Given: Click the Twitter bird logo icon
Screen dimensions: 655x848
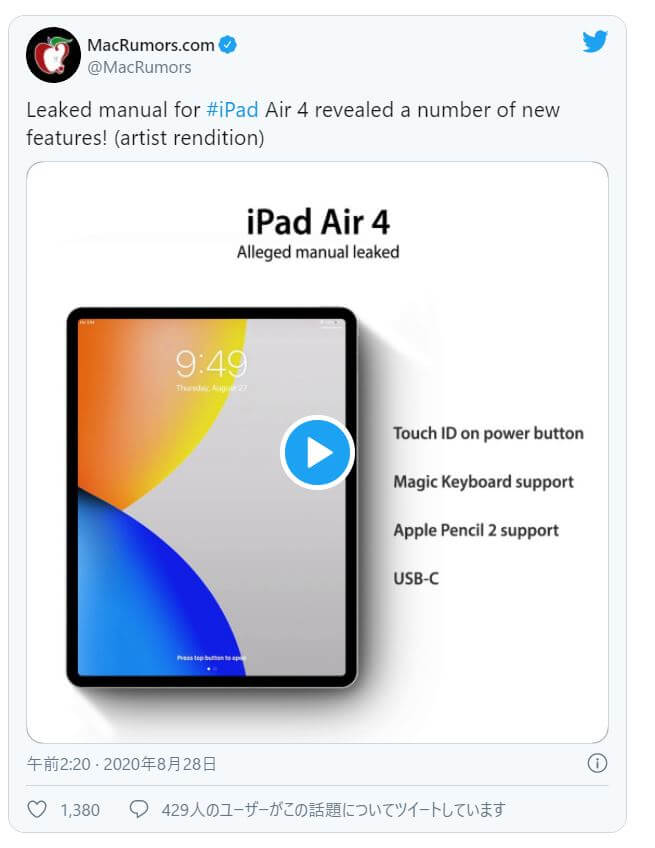Looking at the screenshot, I should coord(595,42).
